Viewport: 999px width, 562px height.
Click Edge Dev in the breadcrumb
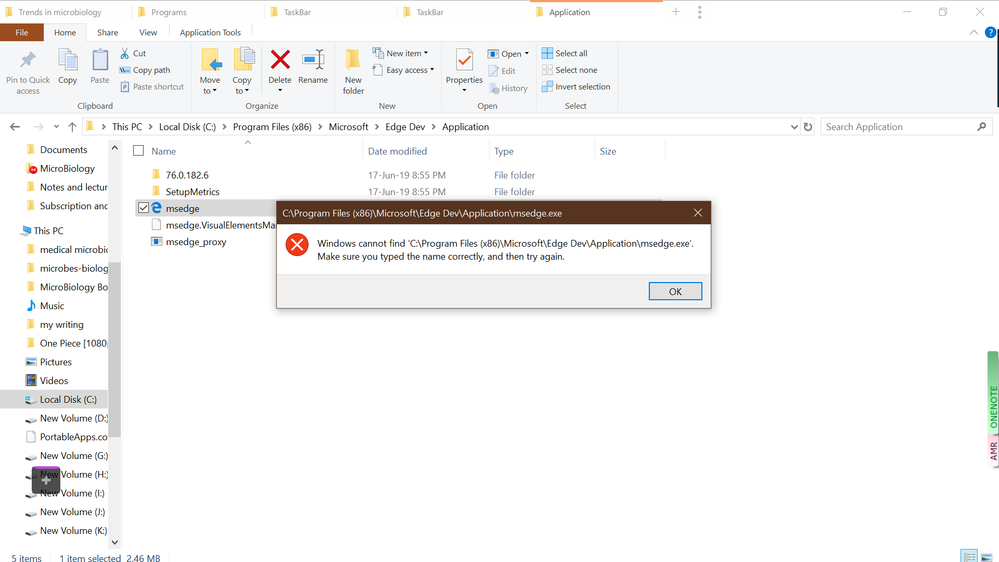pos(405,127)
